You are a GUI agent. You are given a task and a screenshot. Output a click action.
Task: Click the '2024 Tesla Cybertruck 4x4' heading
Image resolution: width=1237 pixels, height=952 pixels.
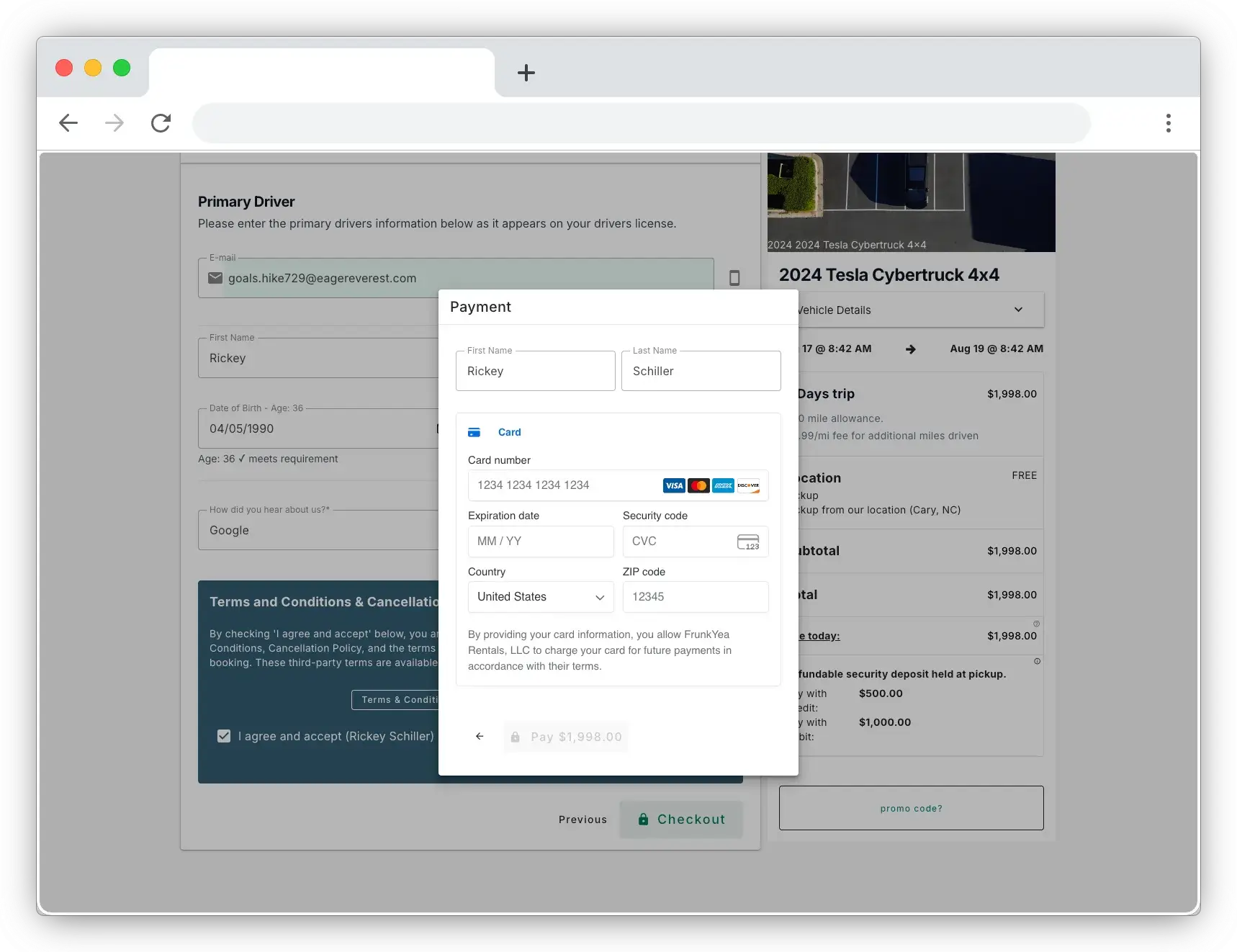(x=889, y=275)
